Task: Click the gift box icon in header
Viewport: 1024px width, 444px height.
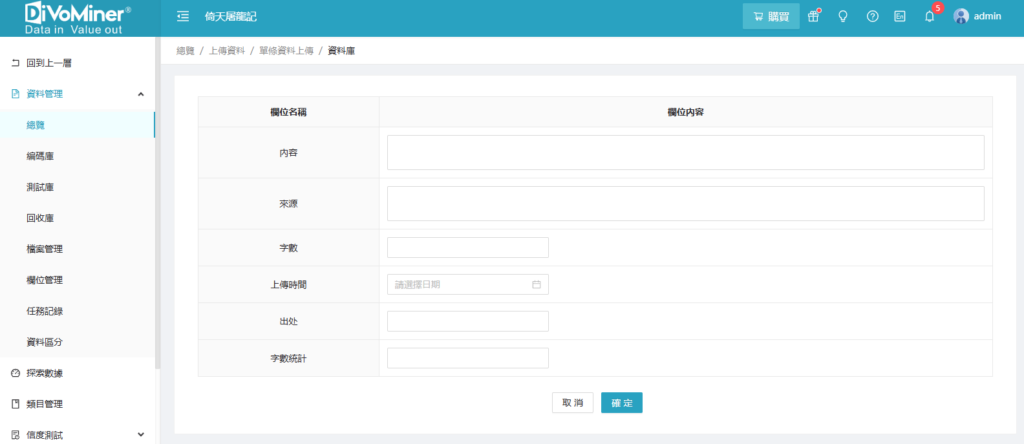Action: (x=813, y=16)
